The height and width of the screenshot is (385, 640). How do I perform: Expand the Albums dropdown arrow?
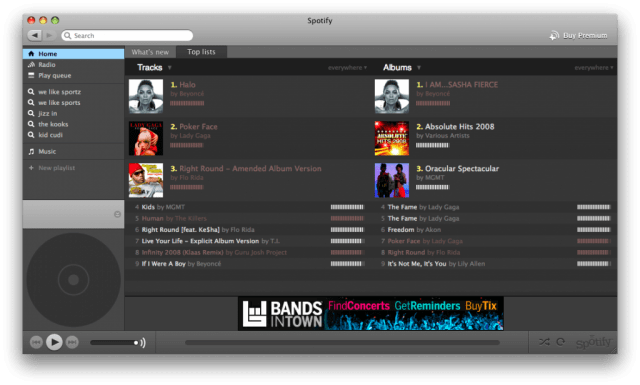pos(419,68)
